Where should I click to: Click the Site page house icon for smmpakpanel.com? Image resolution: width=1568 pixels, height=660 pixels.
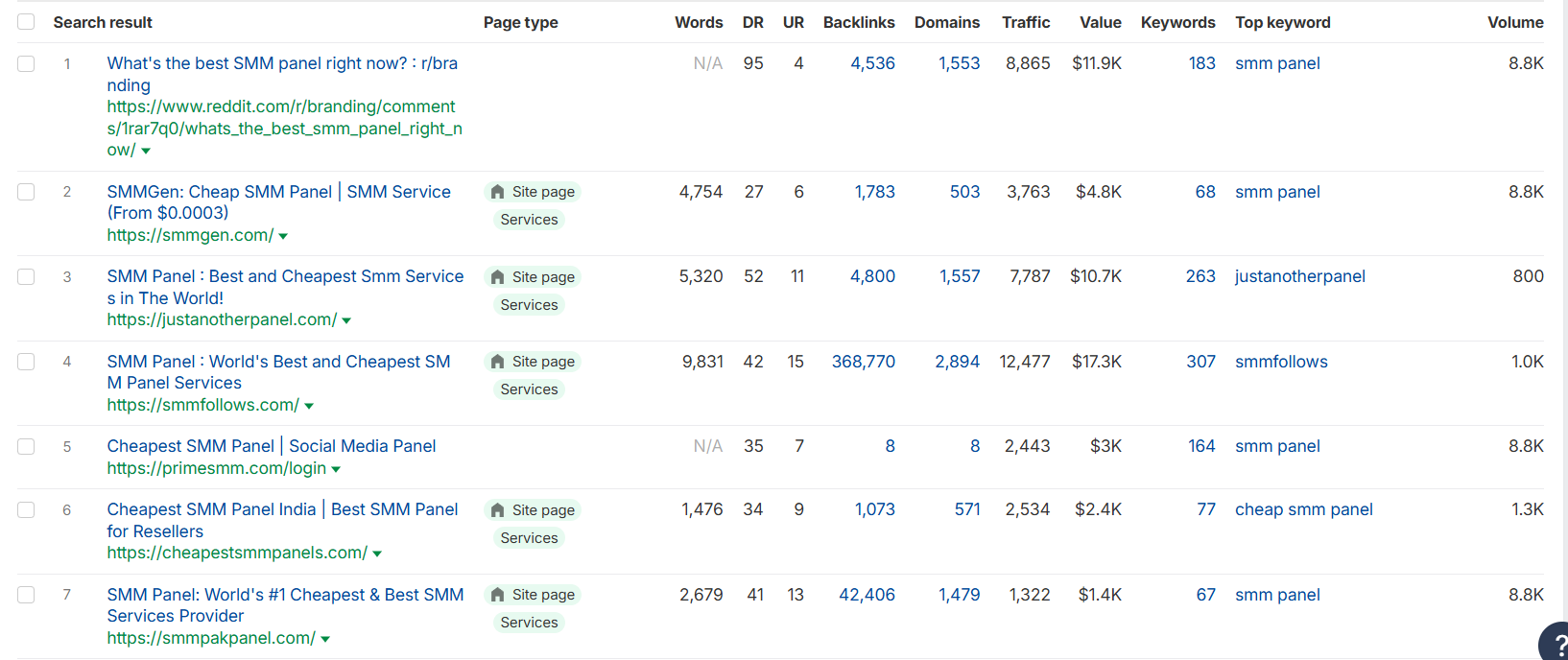coord(497,595)
